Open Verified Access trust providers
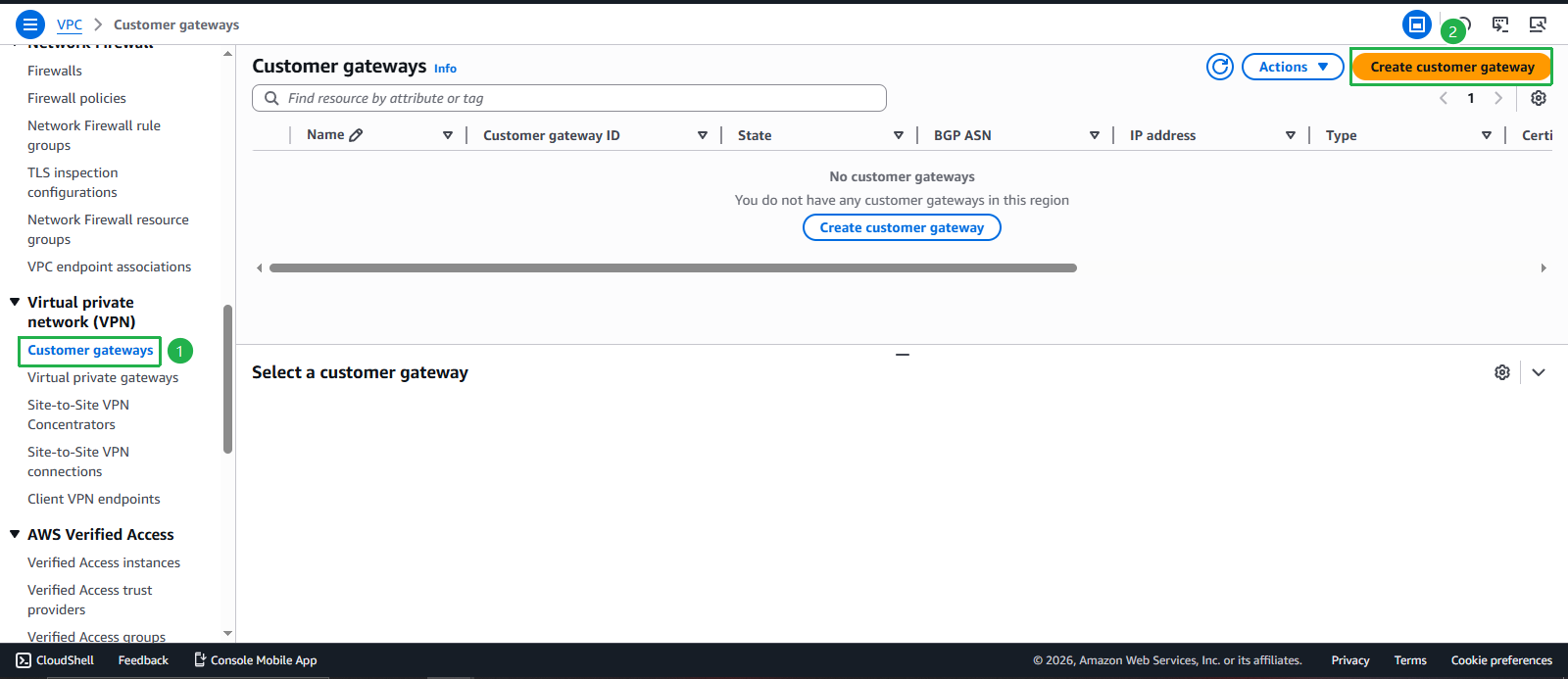The image size is (1568, 679). 90,600
